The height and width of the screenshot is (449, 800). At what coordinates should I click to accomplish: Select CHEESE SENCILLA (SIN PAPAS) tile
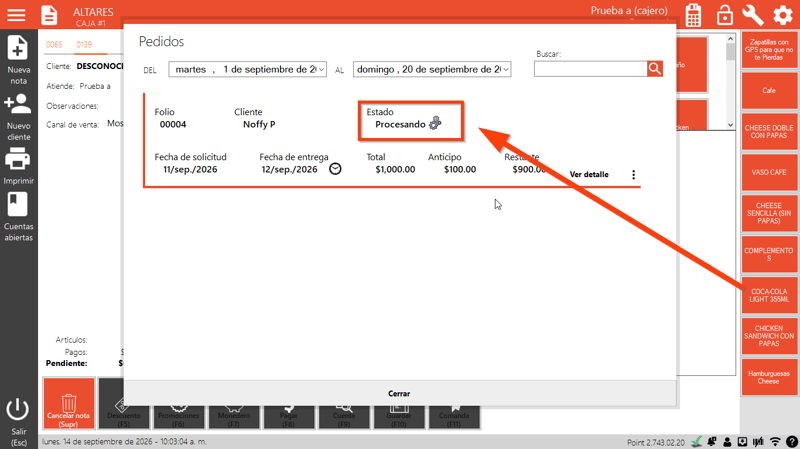coord(769,213)
